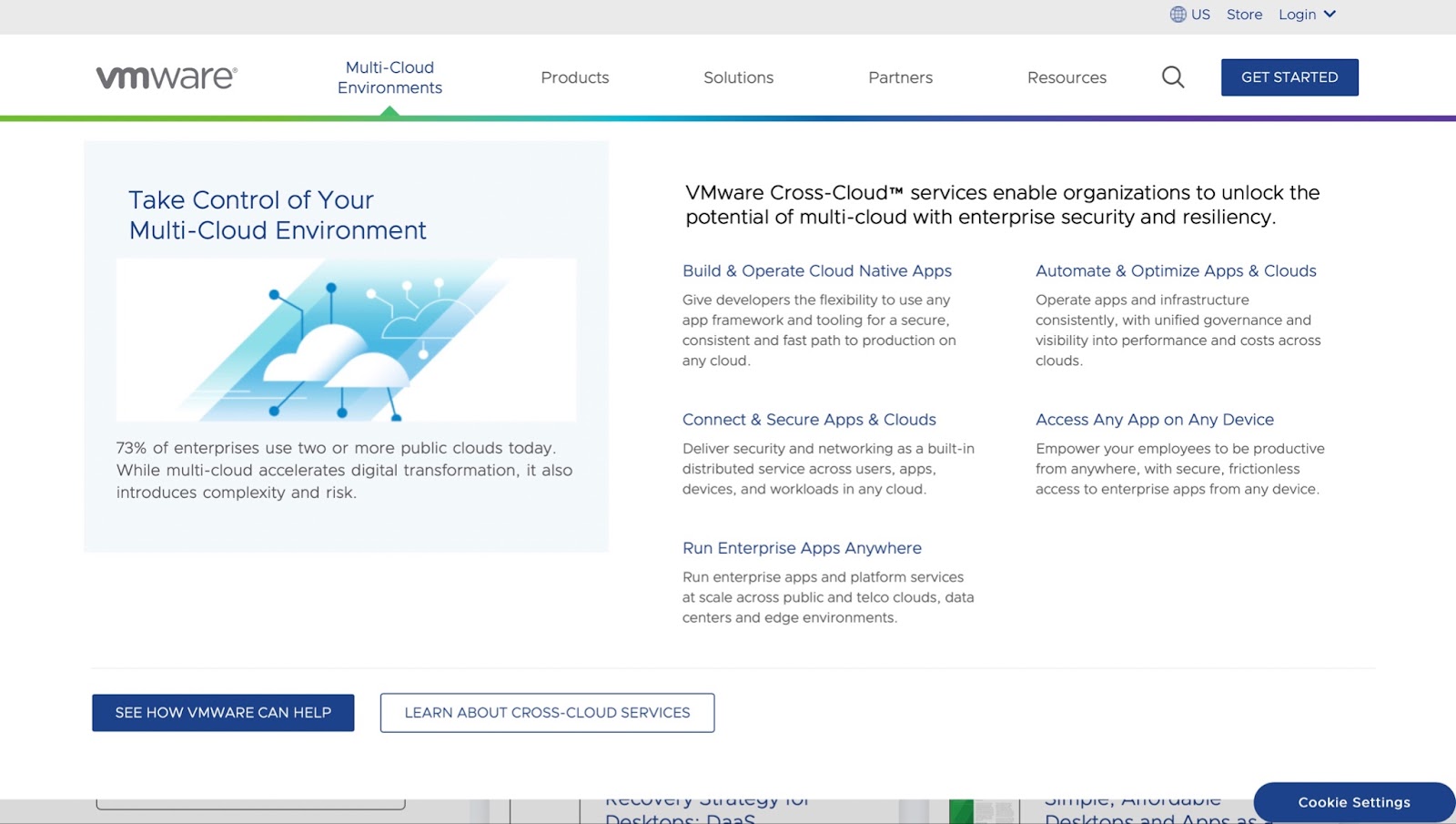The width and height of the screenshot is (1456, 824).
Task: Open Connect & Secure Apps & Clouds
Action: pos(809,420)
